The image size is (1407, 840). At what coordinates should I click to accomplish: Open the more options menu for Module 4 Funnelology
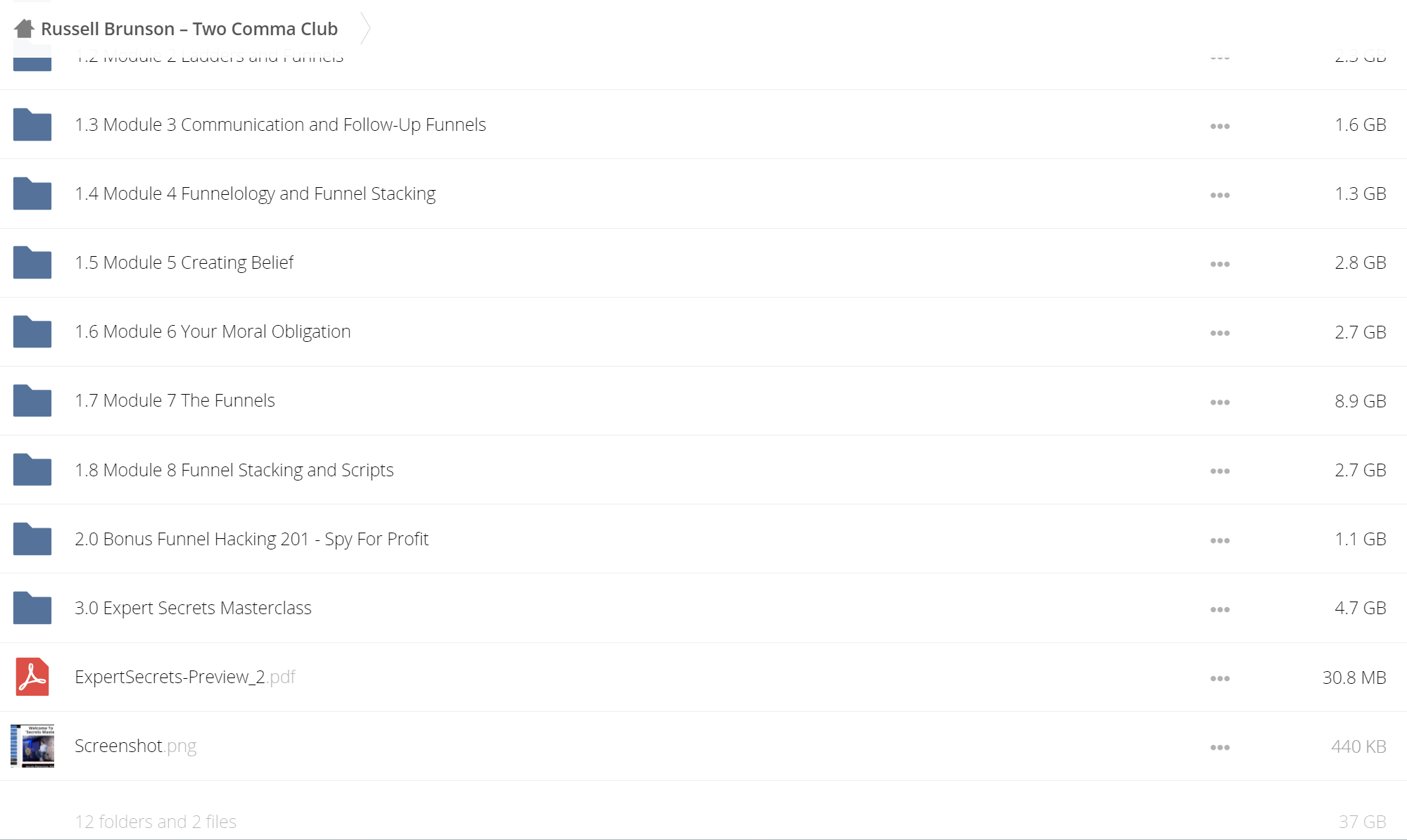click(1220, 195)
